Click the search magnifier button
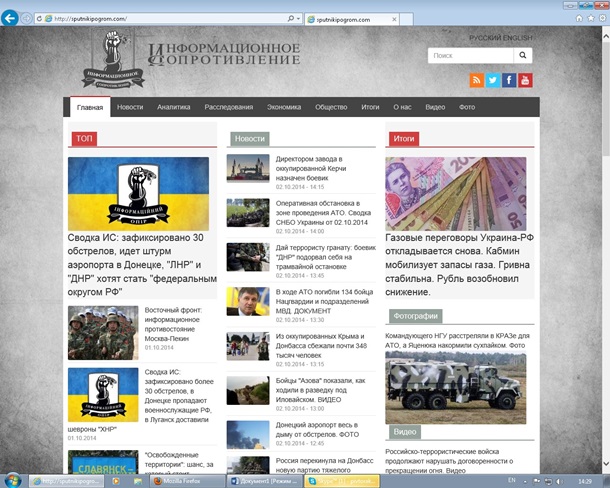This screenshot has width=610, height=488. (524, 56)
